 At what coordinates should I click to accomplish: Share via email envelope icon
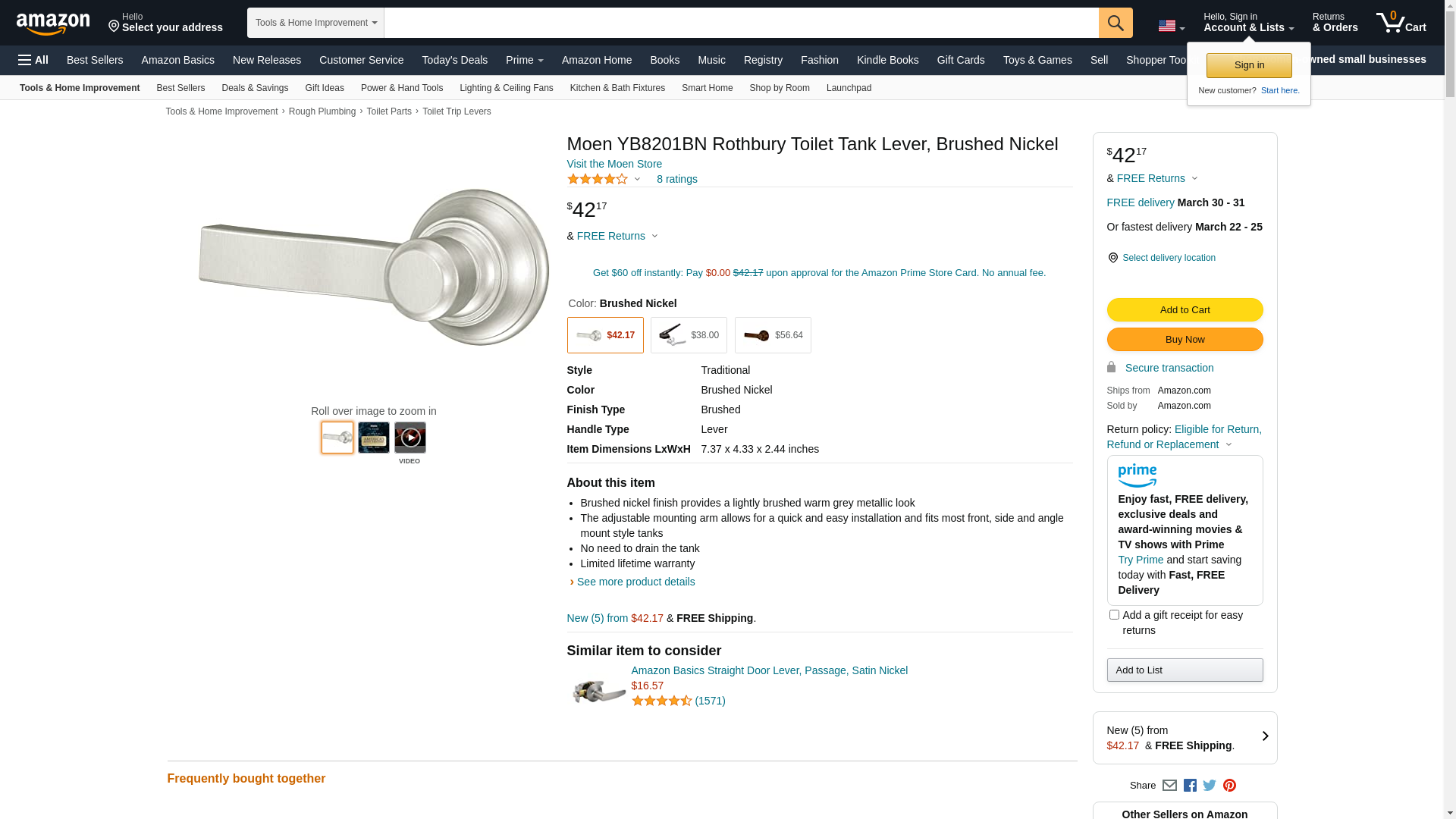coord(1169,786)
